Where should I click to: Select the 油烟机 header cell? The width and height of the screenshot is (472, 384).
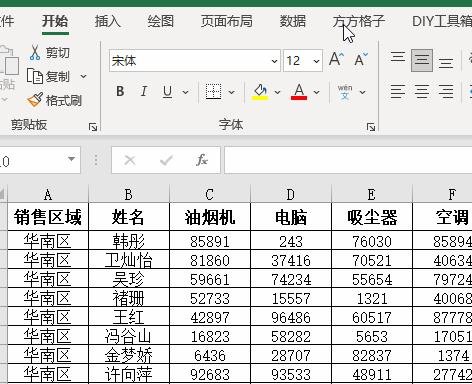point(210,217)
